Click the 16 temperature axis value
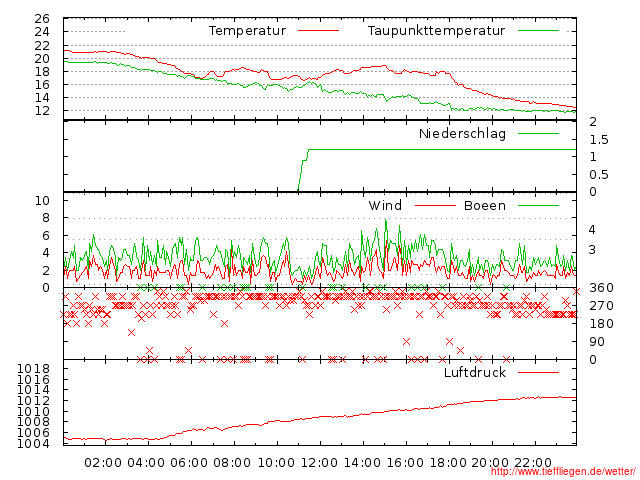Viewport: 640px width, 480px height. [42, 84]
